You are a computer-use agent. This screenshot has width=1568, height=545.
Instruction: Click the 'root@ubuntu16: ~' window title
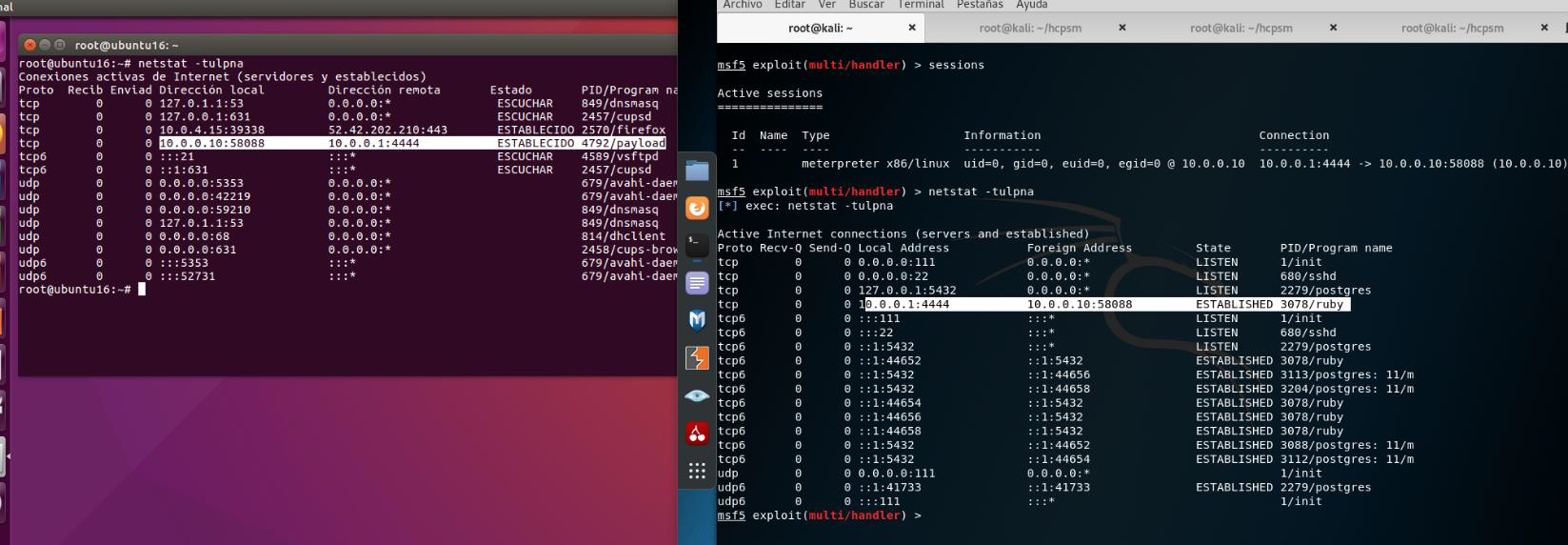point(127,45)
